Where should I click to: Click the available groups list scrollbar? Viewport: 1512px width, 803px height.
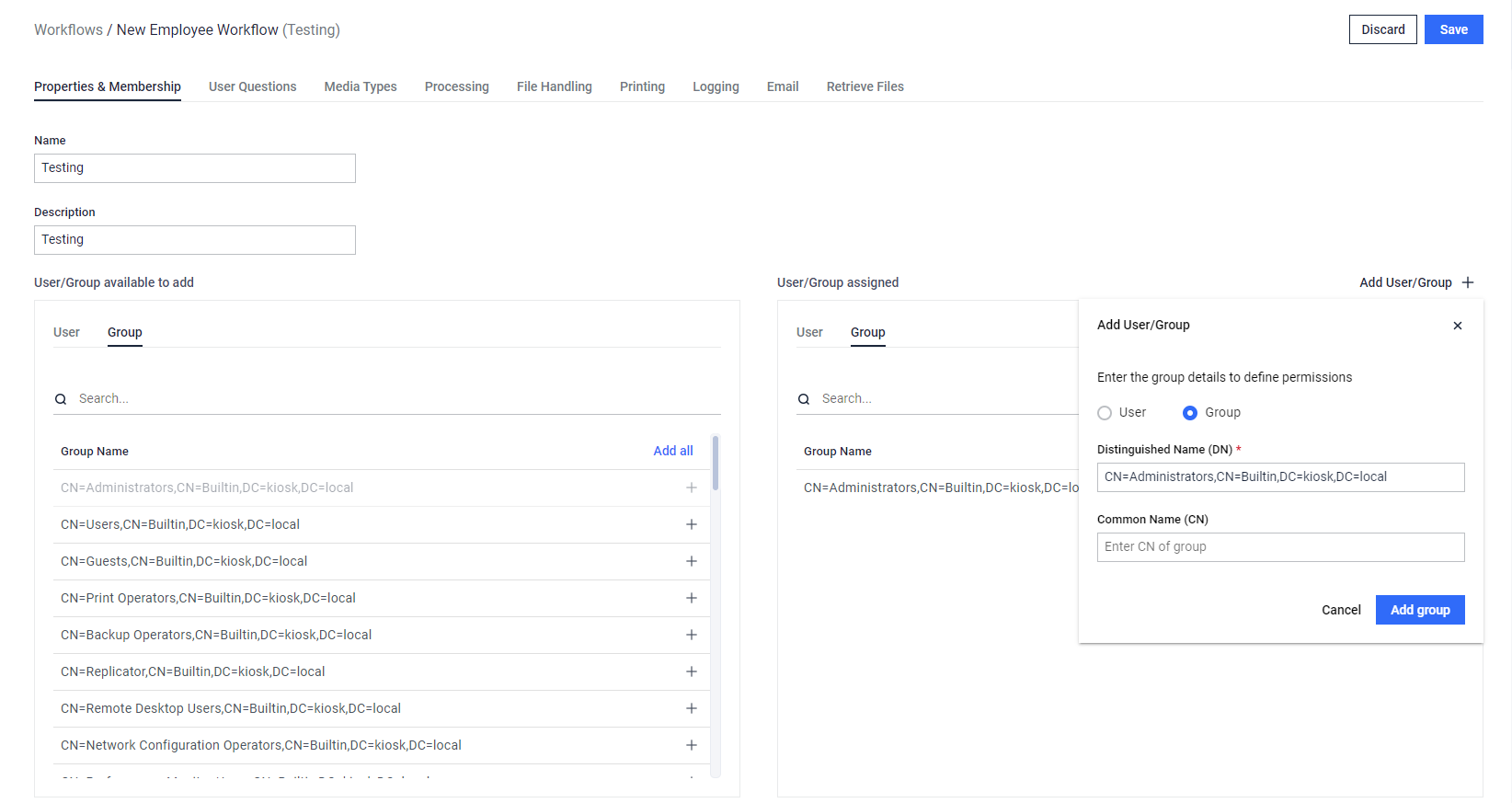(716, 463)
